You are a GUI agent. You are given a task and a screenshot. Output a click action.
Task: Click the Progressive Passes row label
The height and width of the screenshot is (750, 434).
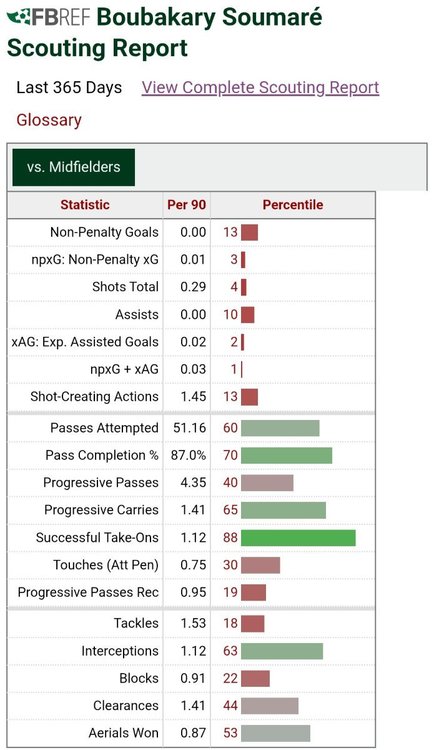[x=100, y=483]
